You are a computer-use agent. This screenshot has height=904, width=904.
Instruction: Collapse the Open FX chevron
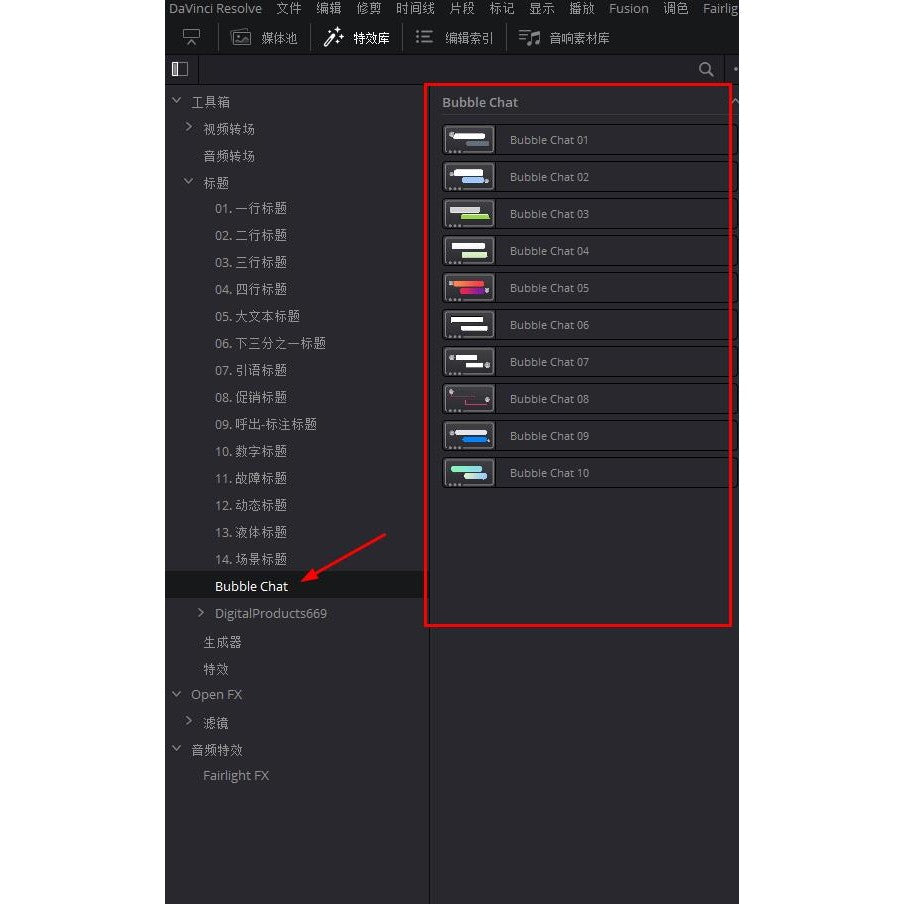[x=177, y=694]
